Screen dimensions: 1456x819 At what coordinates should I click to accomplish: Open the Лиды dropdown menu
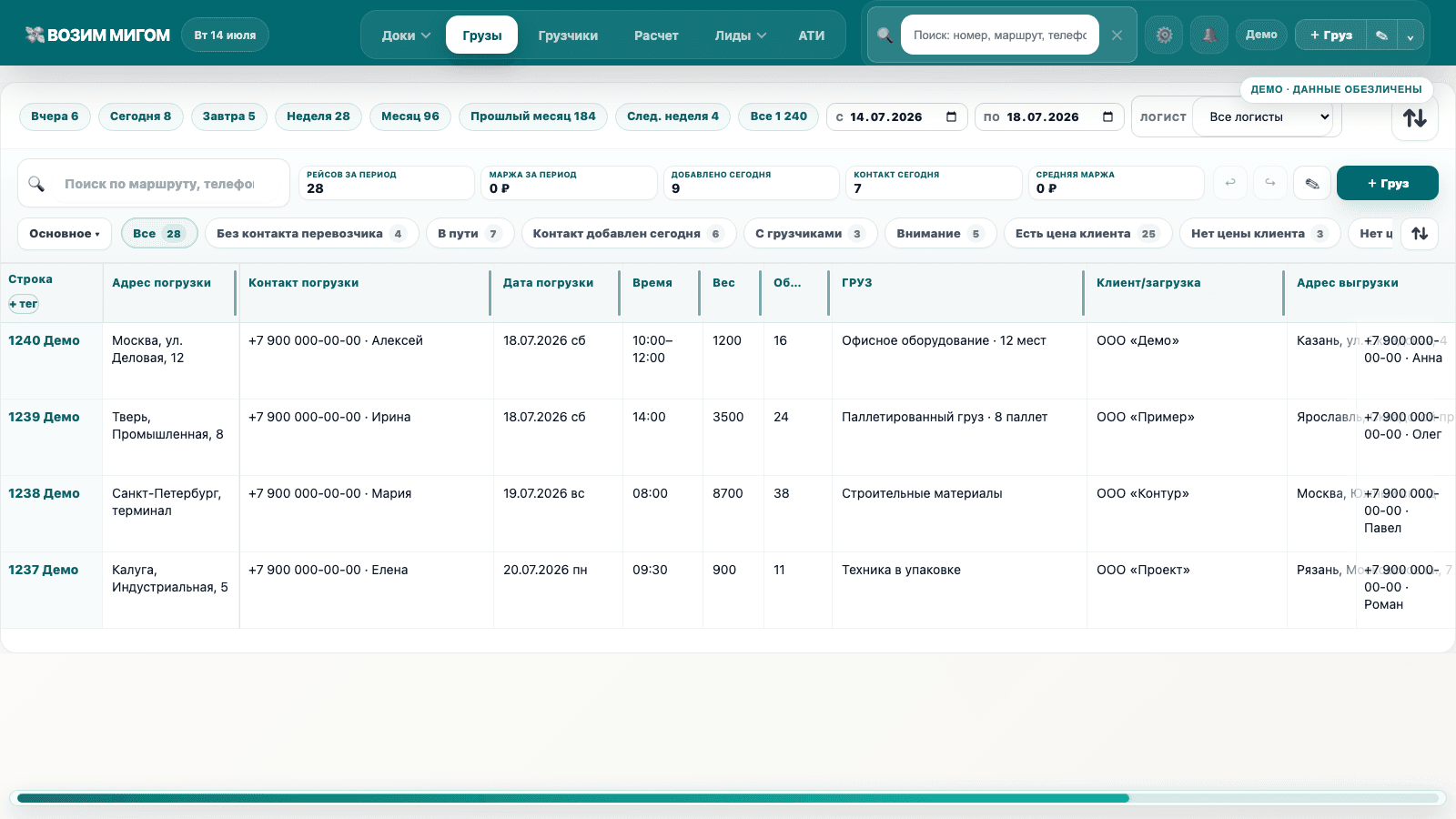pos(740,35)
